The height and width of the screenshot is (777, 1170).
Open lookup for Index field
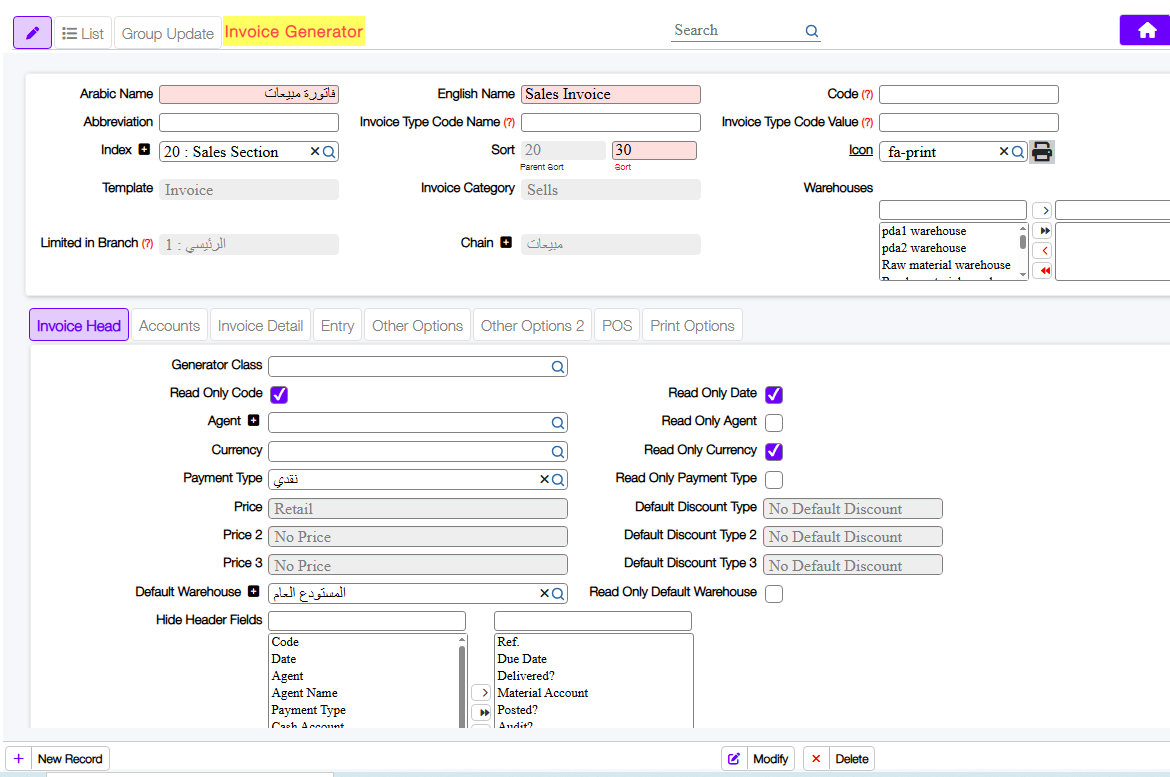click(x=329, y=152)
